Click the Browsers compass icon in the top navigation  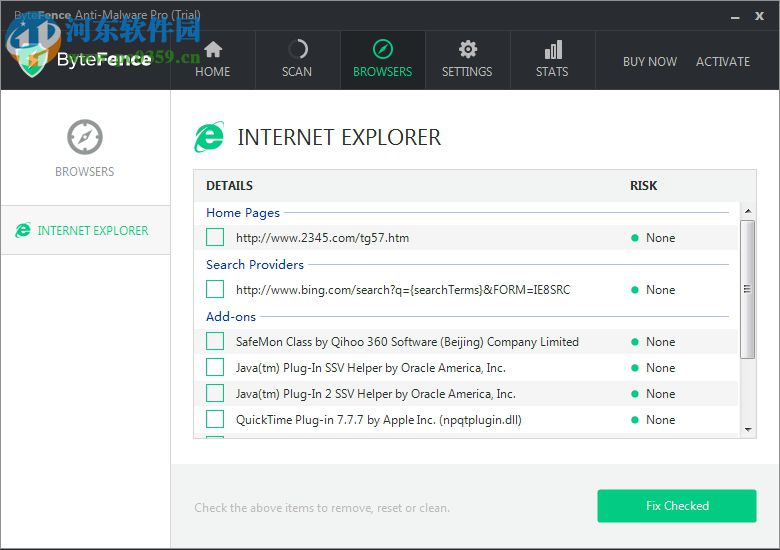[x=383, y=49]
